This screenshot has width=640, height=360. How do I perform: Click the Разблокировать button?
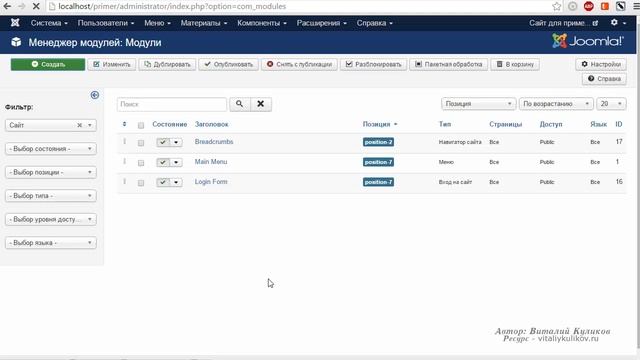373,64
